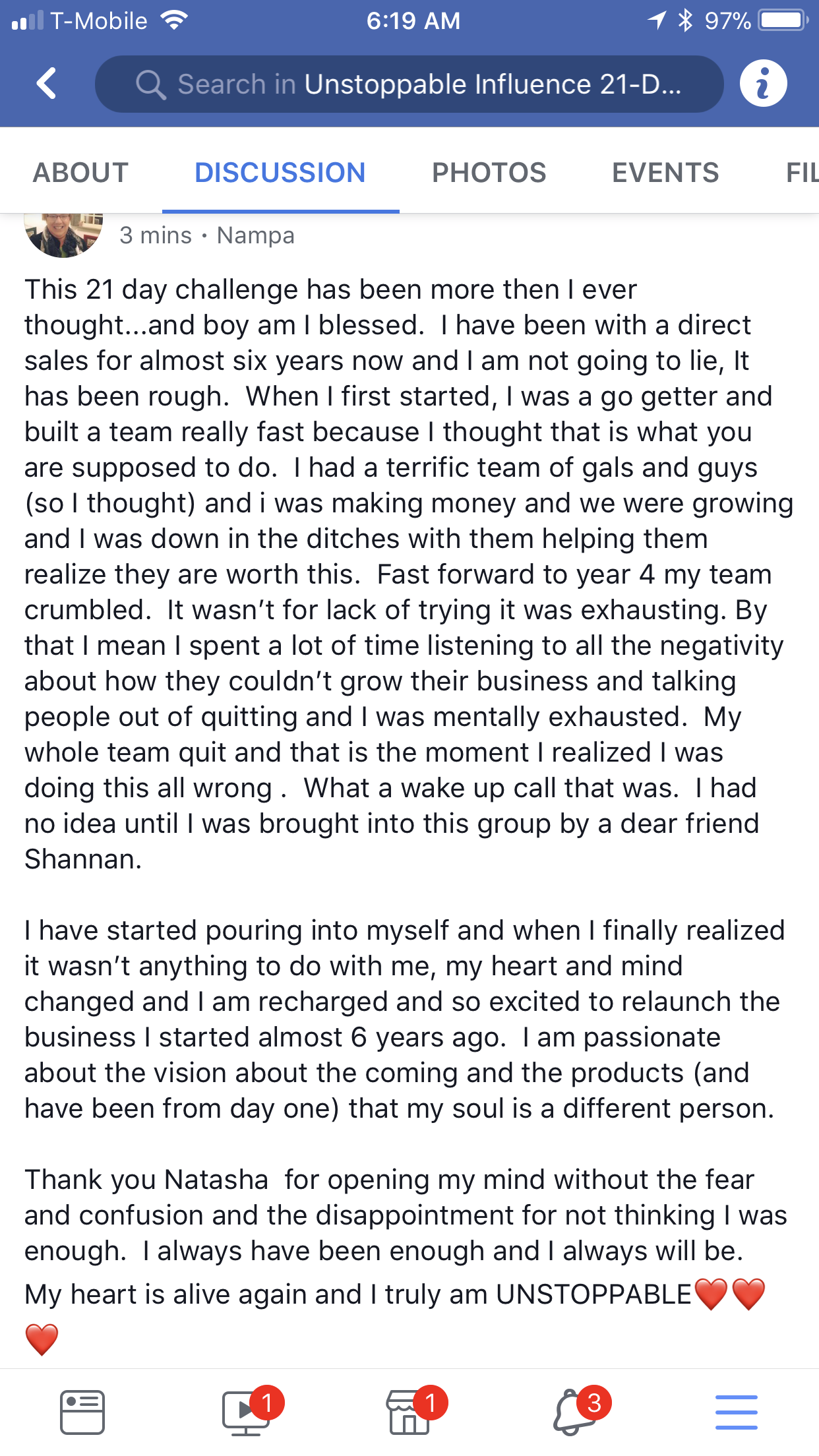Tap the back arrow icon
The width and height of the screenshot is (819, 1456).
tap(47, 84)
